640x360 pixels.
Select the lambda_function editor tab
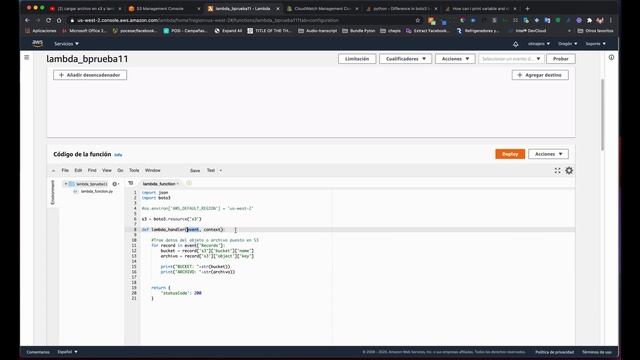click(x=159, y=184)
